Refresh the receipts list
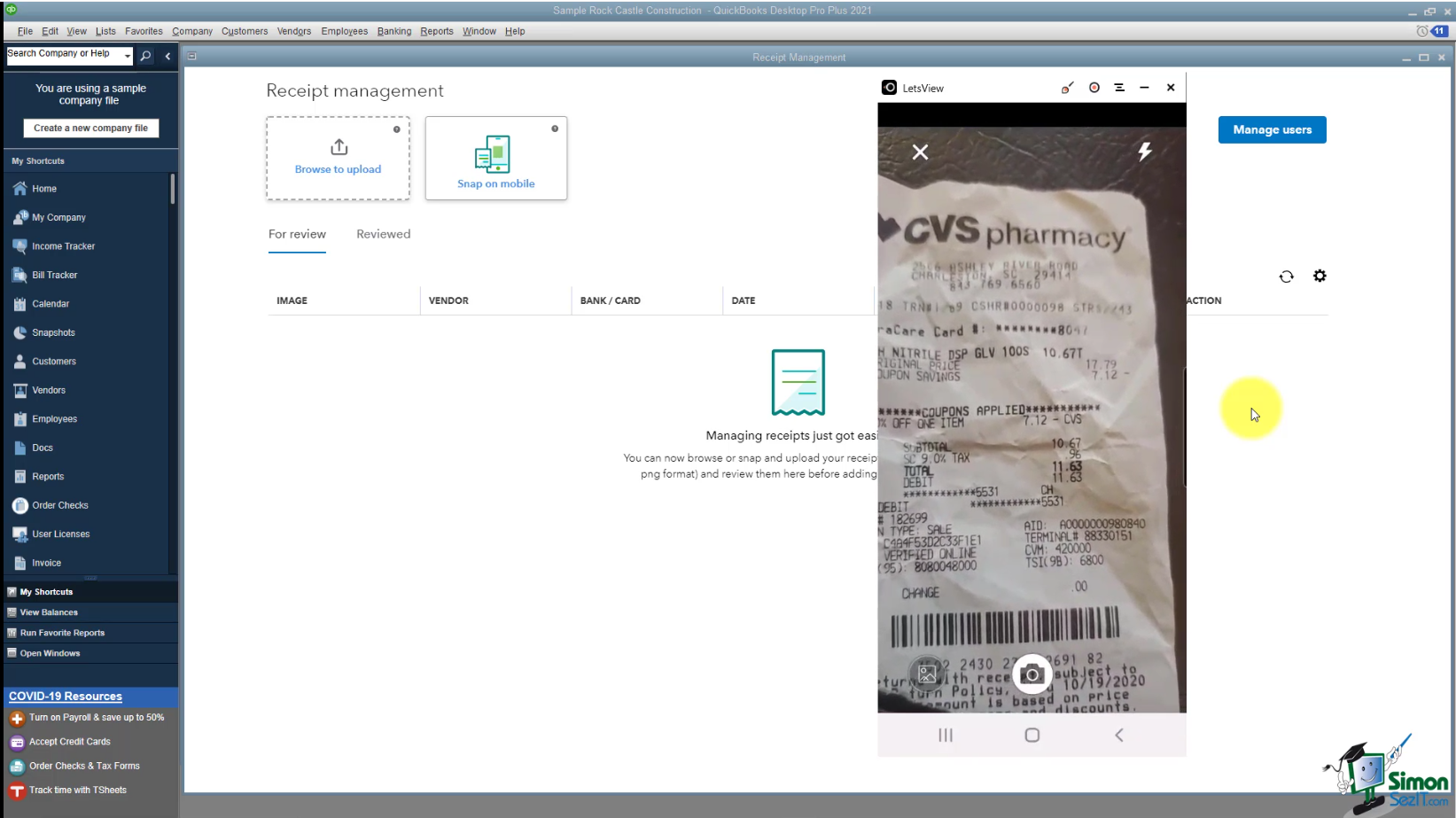Screen dimensions: 1456x818 tap(1286, 277)
